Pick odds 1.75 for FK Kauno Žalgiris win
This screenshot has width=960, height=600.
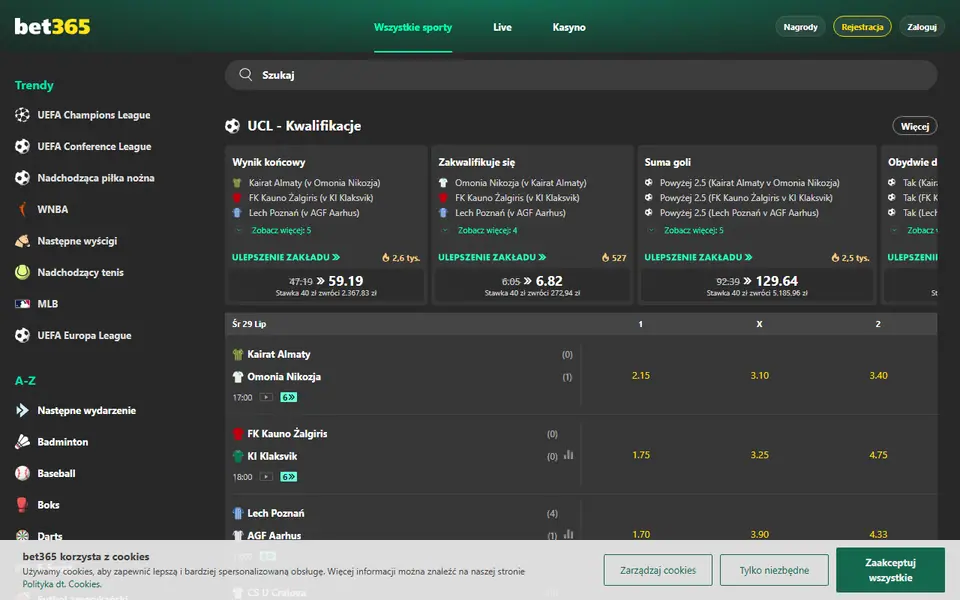(640, 455)
